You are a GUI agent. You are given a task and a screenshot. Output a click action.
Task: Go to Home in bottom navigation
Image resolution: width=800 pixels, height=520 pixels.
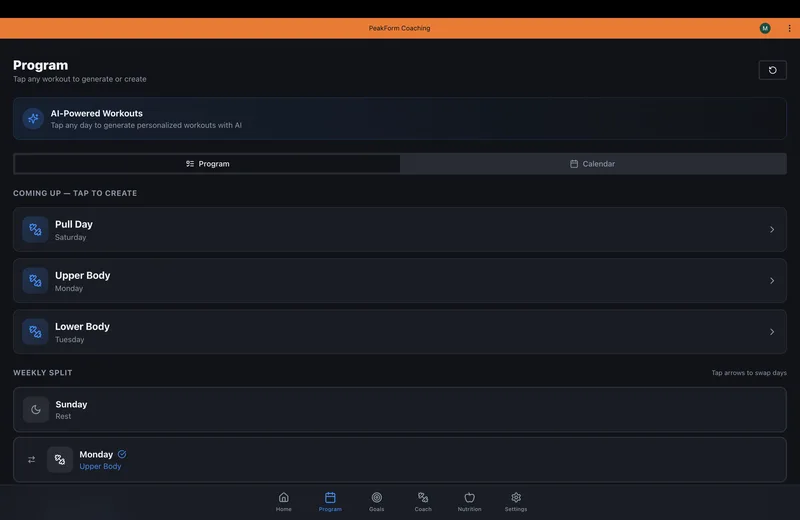284,502
